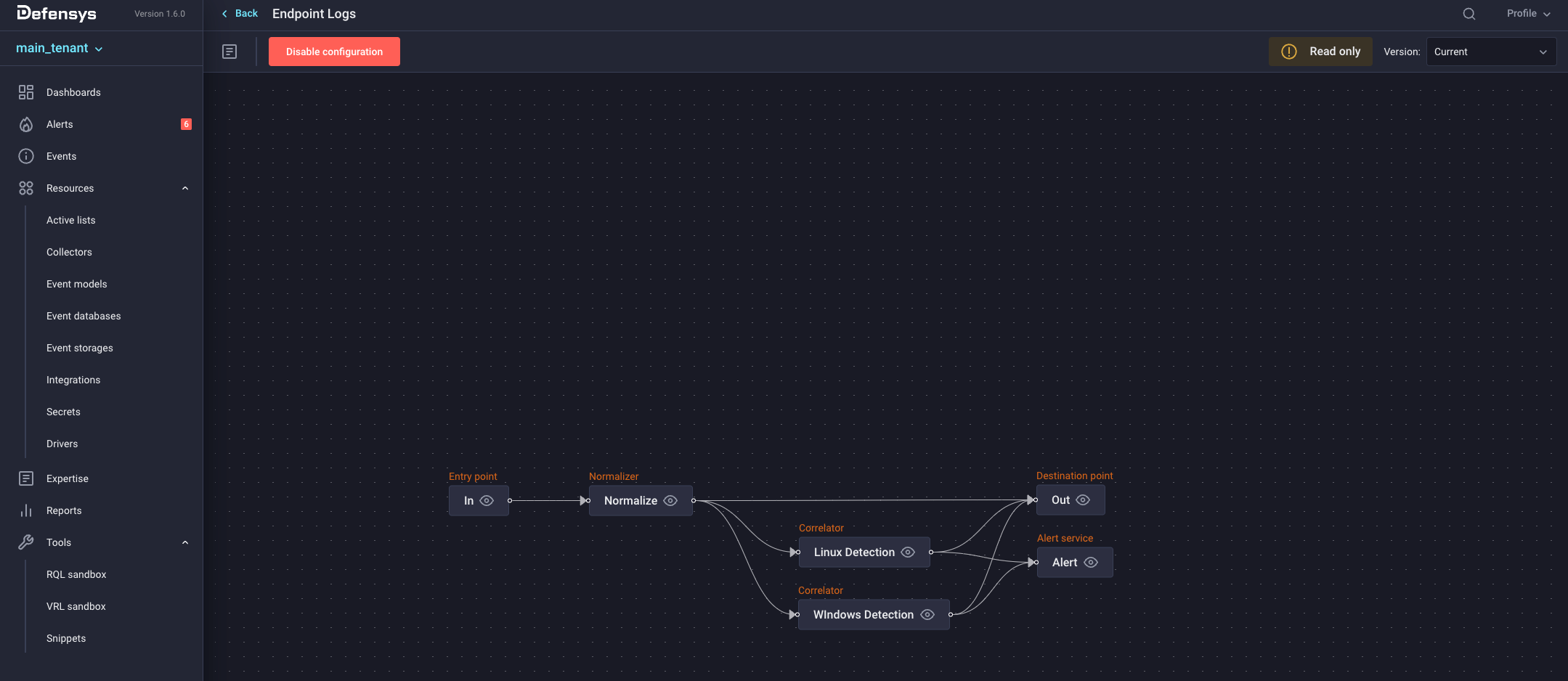The width and height of the screenshot is (1568, 681).
Task: Open the Version dropdown showing Current
Action: tap(1490, 52)
